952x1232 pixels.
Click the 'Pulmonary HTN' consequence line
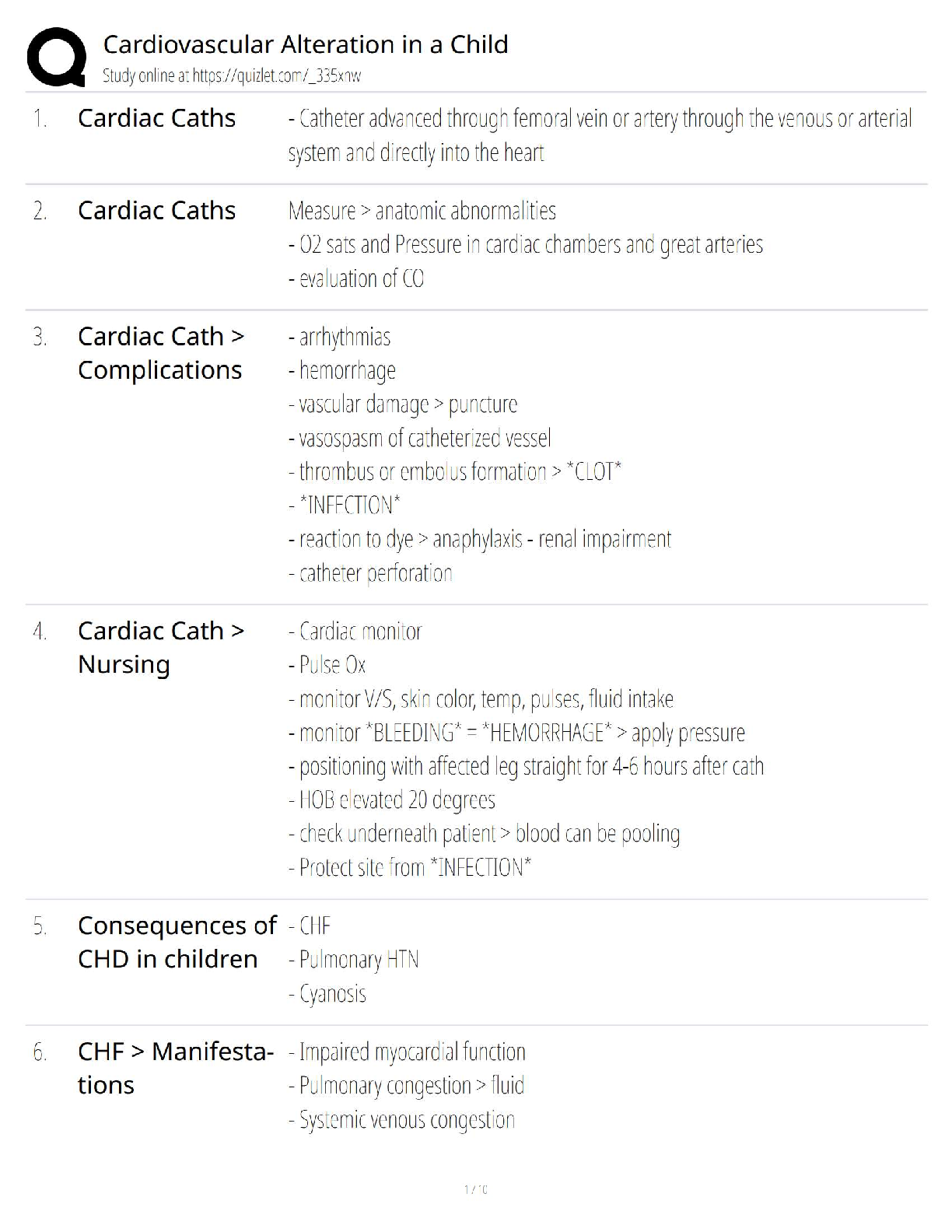pyautogui.click(x=353, y=960)
